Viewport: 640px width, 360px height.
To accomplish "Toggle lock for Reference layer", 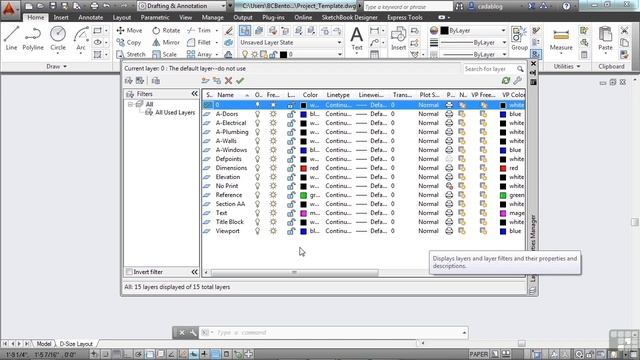I will (291, 195).
